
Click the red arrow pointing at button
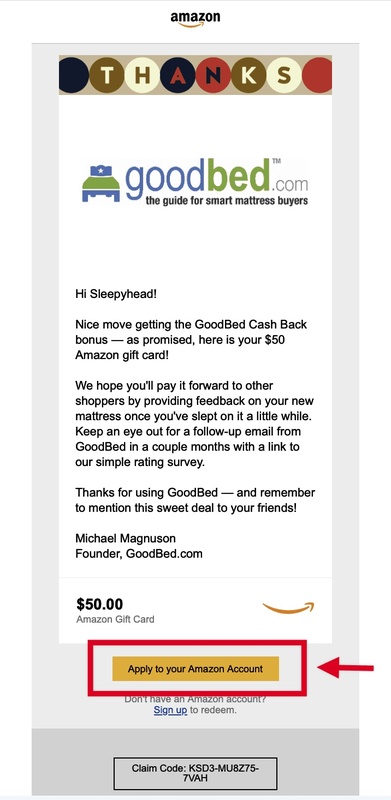click(x=346, y=668)
